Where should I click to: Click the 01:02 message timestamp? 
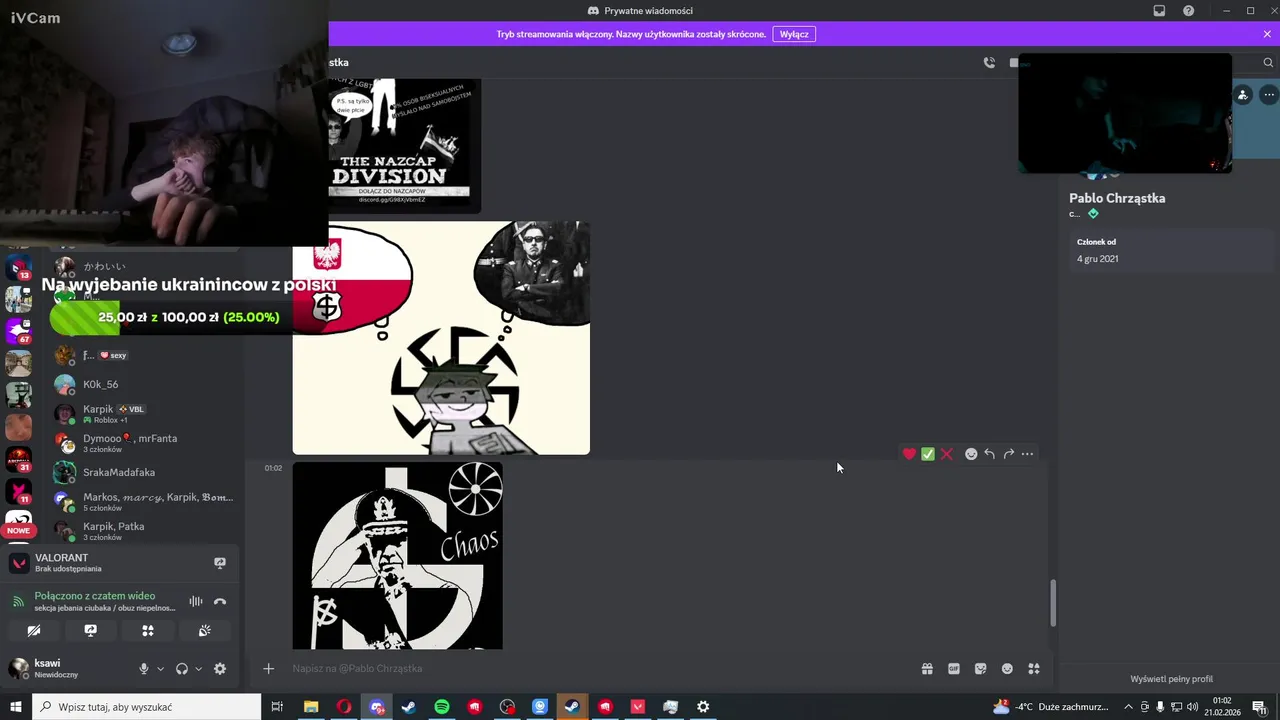(273, 468)
